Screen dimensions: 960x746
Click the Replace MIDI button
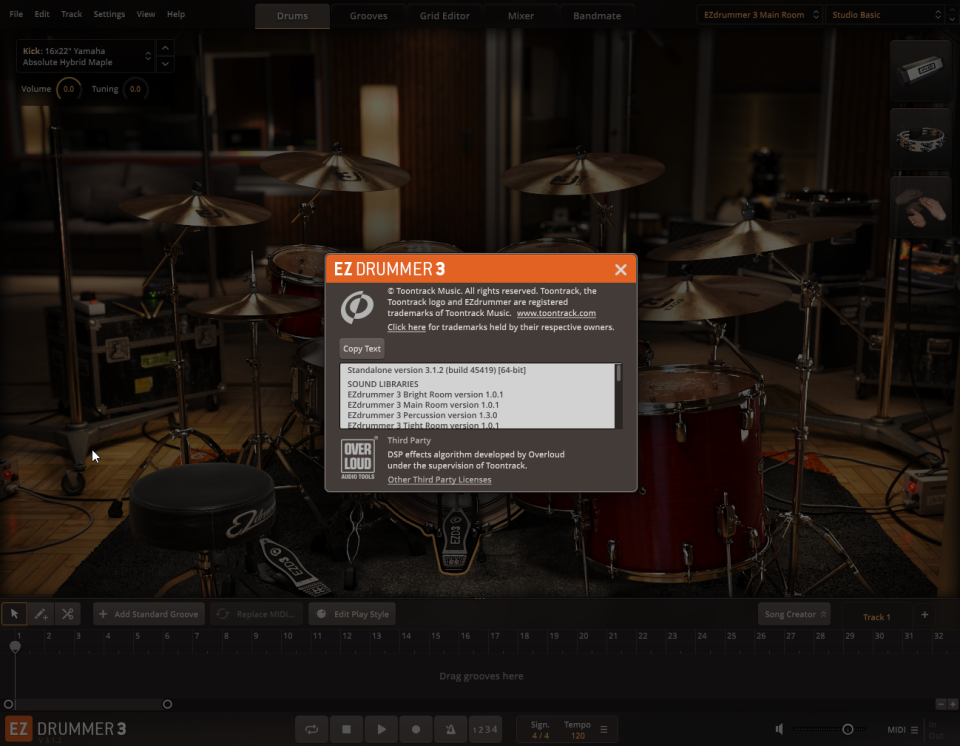pos(257,614)
